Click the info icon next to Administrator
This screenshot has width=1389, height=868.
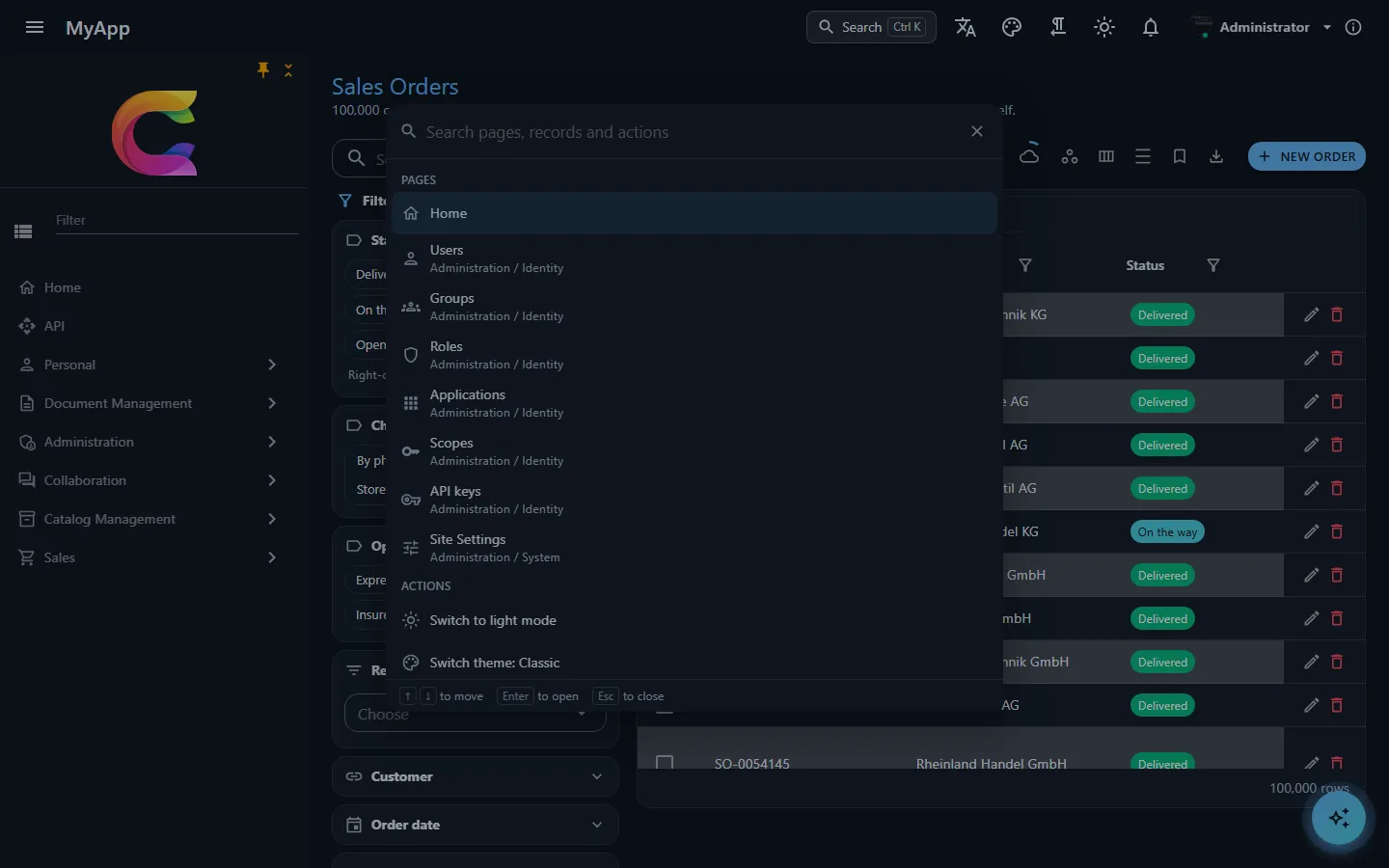1353,27
